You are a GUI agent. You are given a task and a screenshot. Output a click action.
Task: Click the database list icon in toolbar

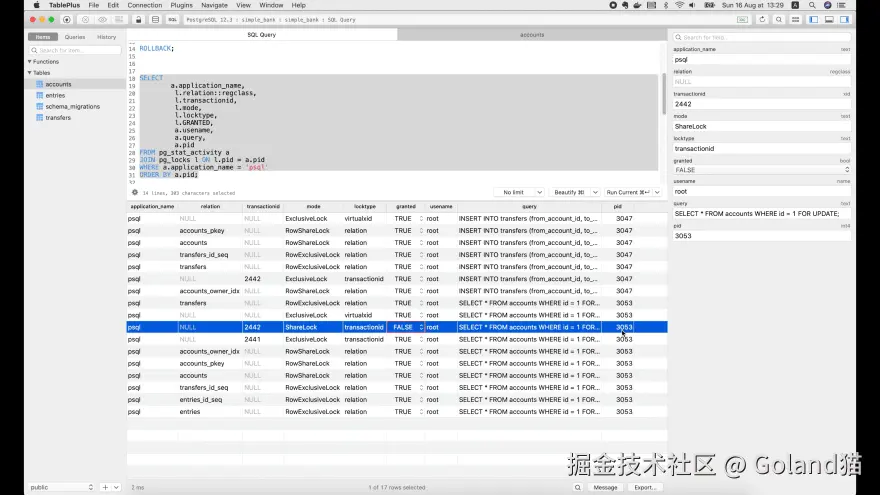tap(155, 20)
